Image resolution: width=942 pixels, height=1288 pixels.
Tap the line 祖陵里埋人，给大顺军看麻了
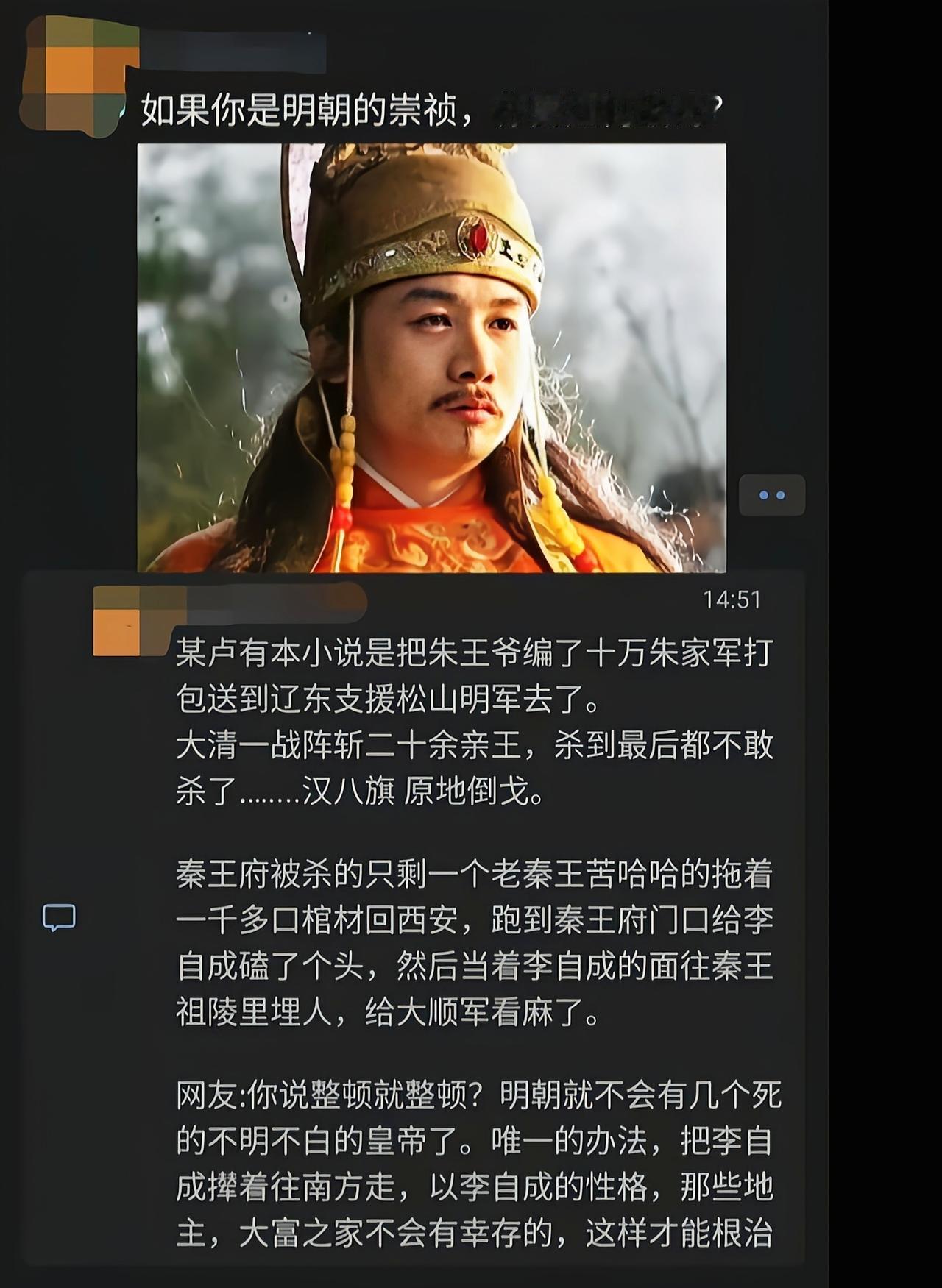pyautogui.click(x=388, y=1013)
